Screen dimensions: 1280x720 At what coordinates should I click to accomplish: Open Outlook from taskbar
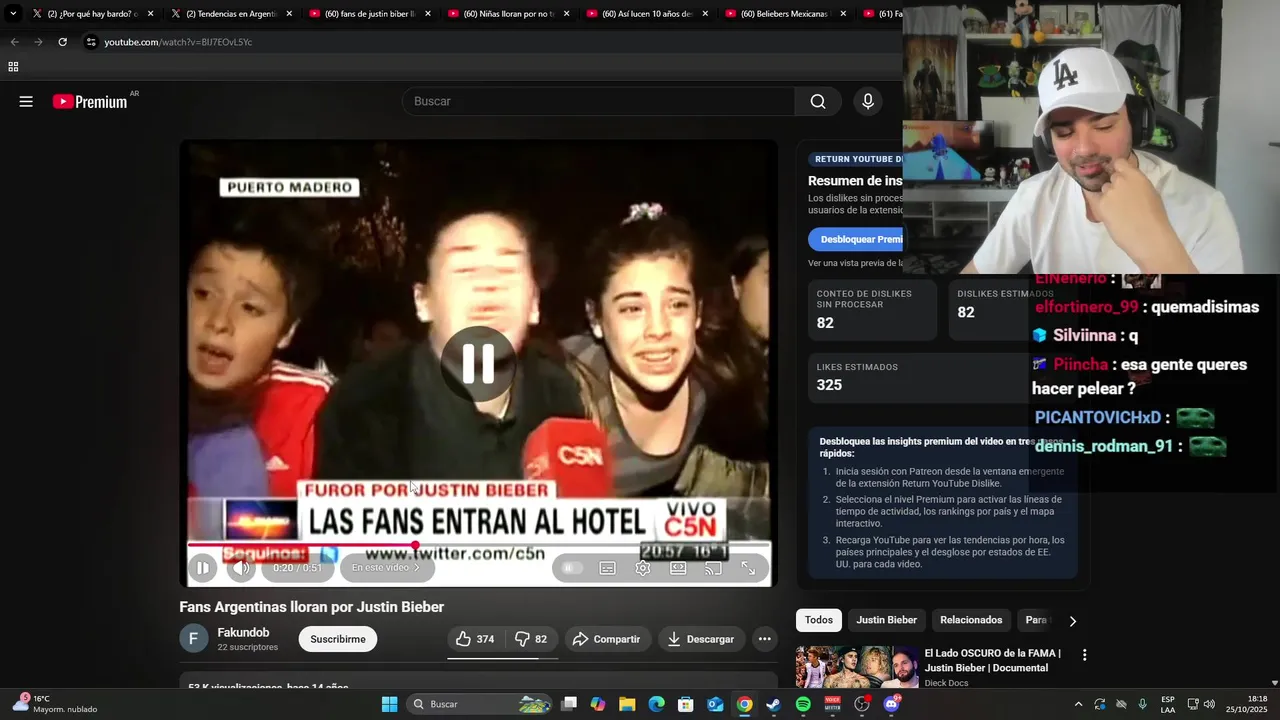[x=715, y=704]
